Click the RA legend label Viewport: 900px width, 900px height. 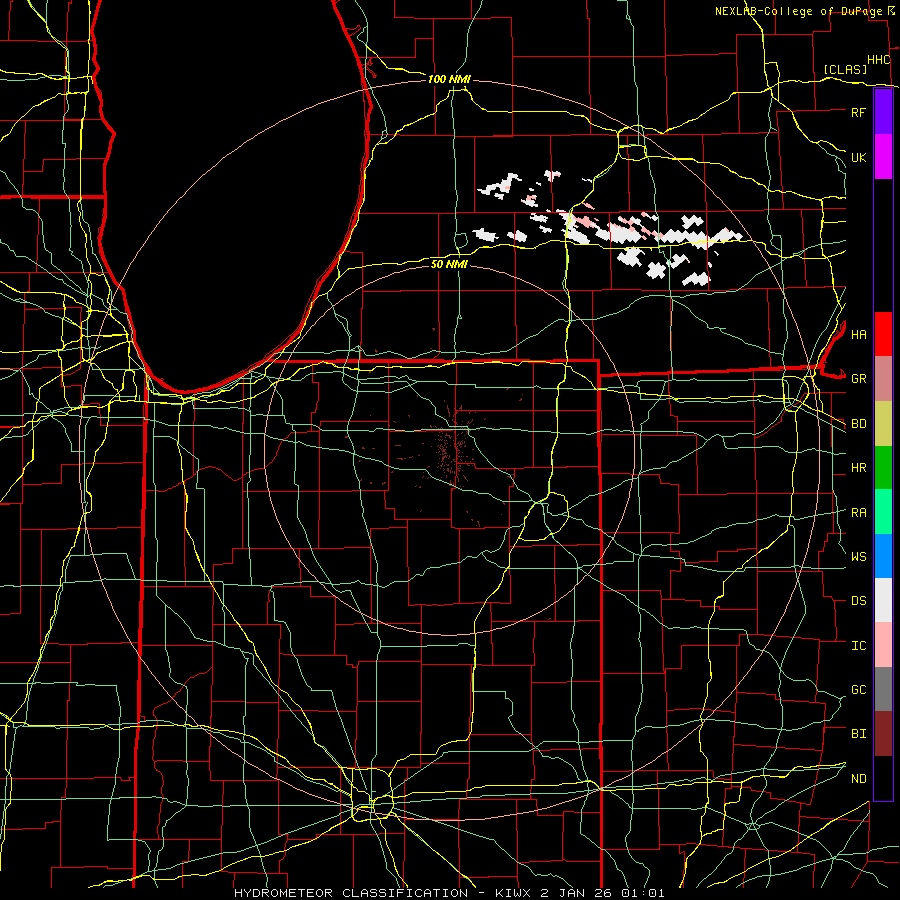point(858,513)
